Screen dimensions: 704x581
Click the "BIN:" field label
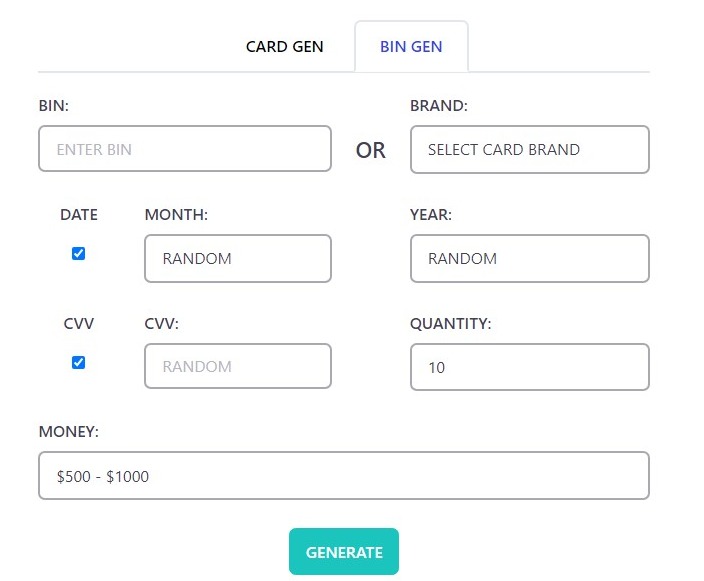pos(54,106)
